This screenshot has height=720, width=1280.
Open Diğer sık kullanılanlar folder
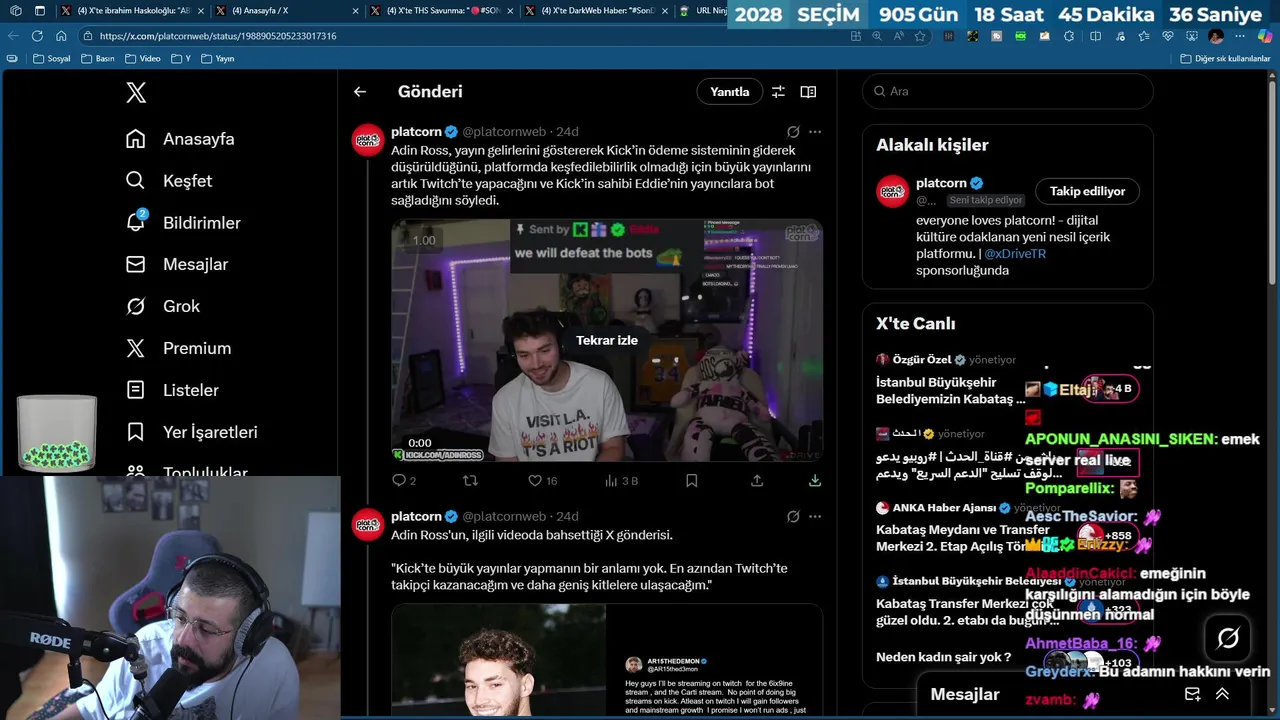point(1224,59)
